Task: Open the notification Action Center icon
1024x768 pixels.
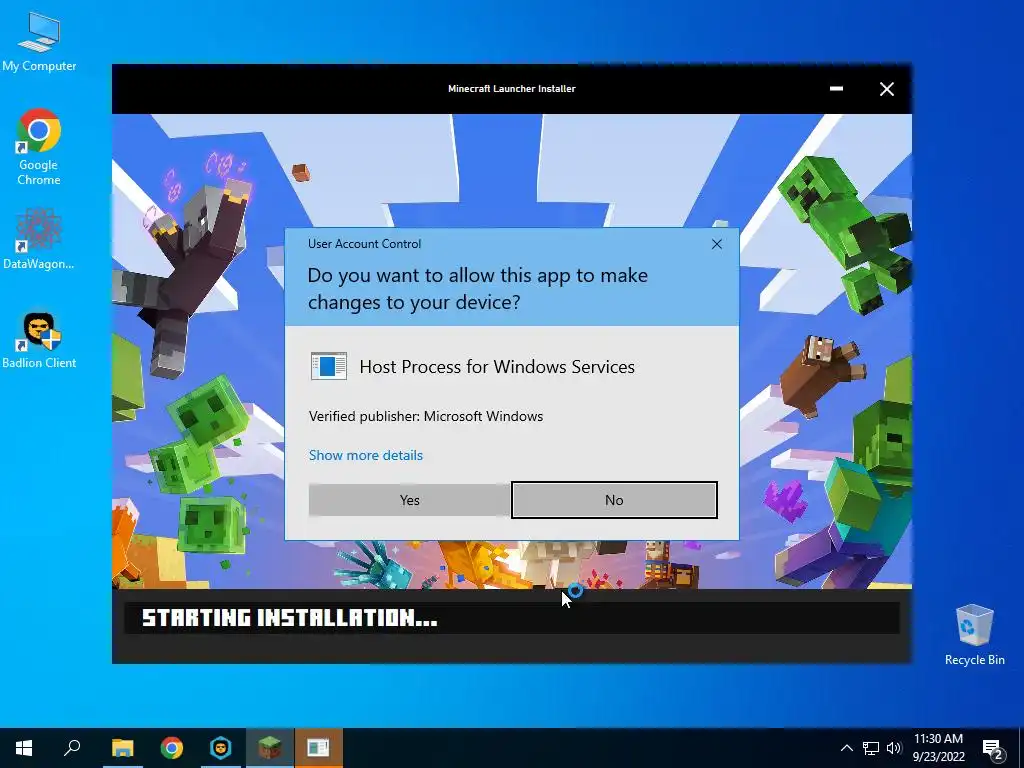Action: [993, 748]
